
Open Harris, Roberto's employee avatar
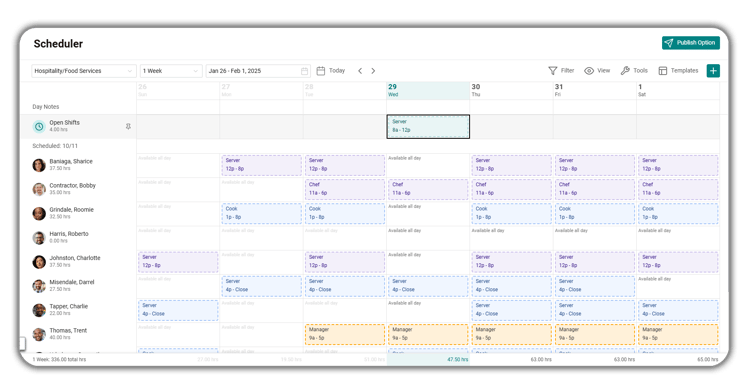tap(39, 238)
